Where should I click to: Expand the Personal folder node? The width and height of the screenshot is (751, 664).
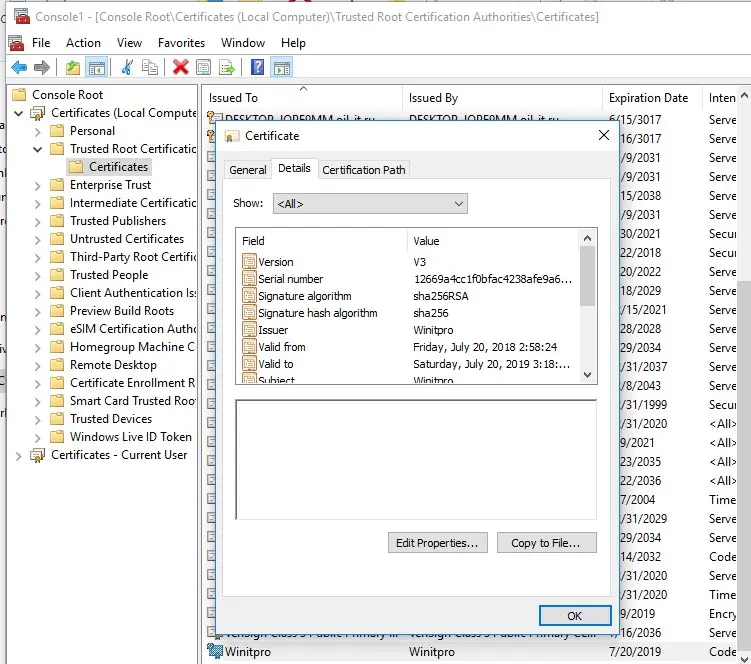tap(38, 131)
